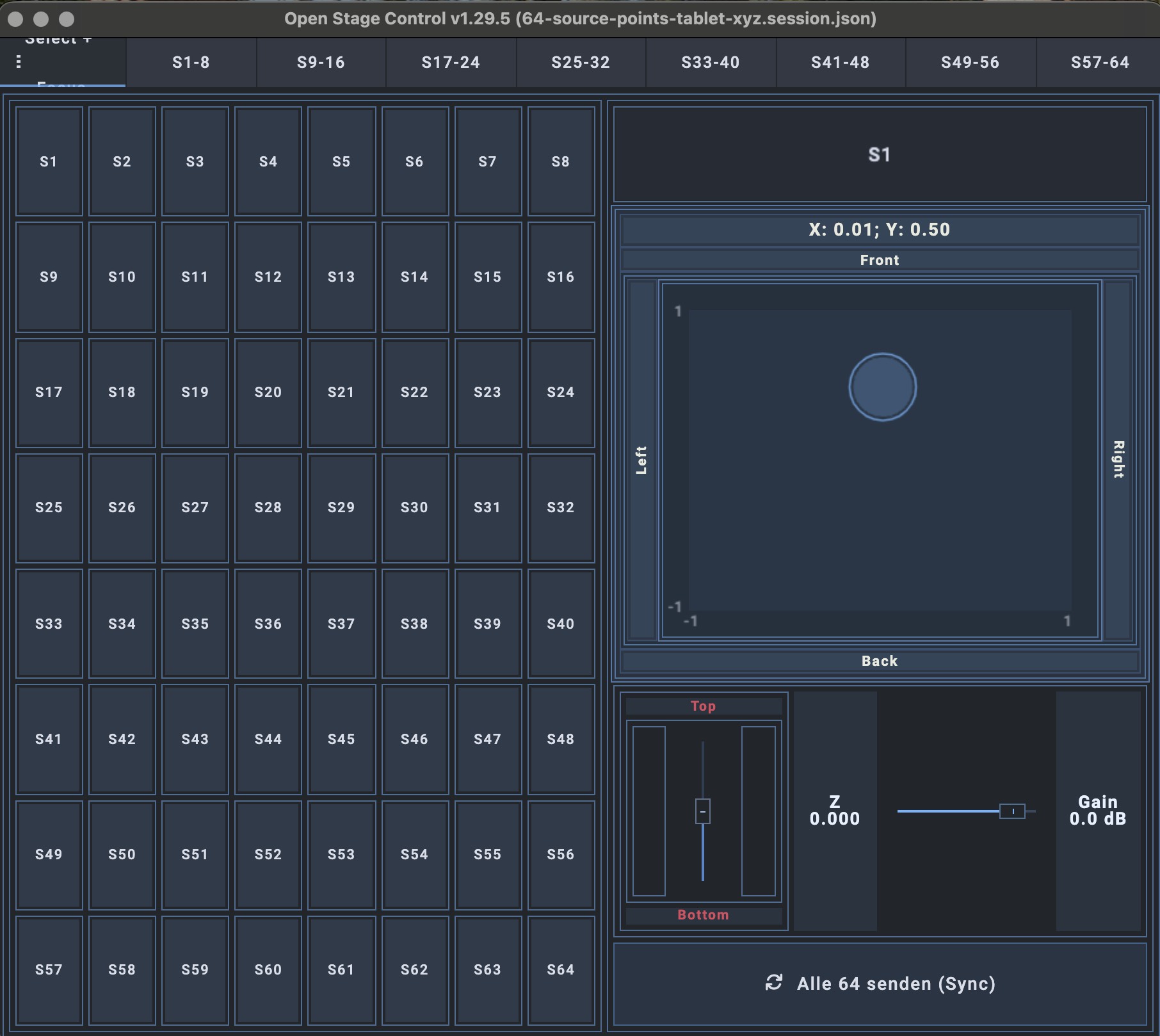Click the Front position button

click(880, 260)
